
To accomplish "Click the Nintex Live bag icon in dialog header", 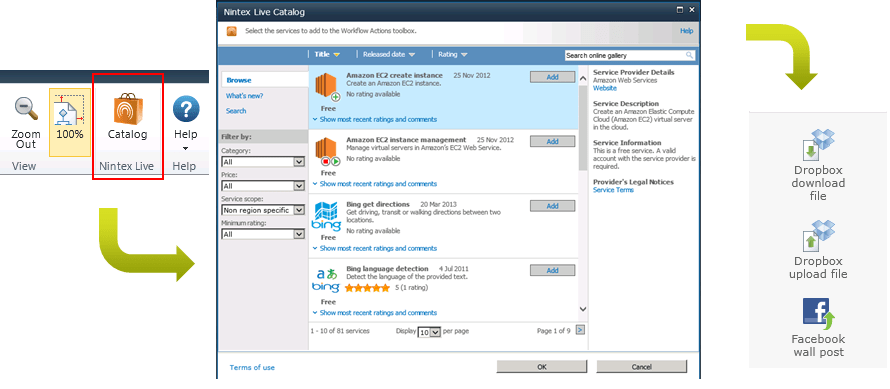I will pos(232,31).
